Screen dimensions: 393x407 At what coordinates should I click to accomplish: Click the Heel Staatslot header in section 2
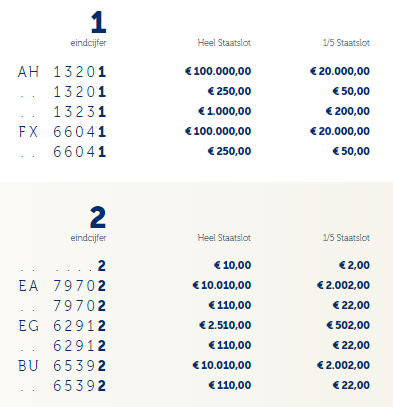[224, 238]
